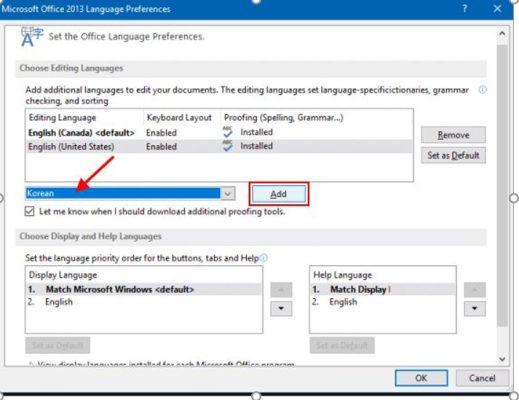519x400 pixels.
Task: Click the vertical scrollbar thumb of the dialog
Action: pos(502,185)
